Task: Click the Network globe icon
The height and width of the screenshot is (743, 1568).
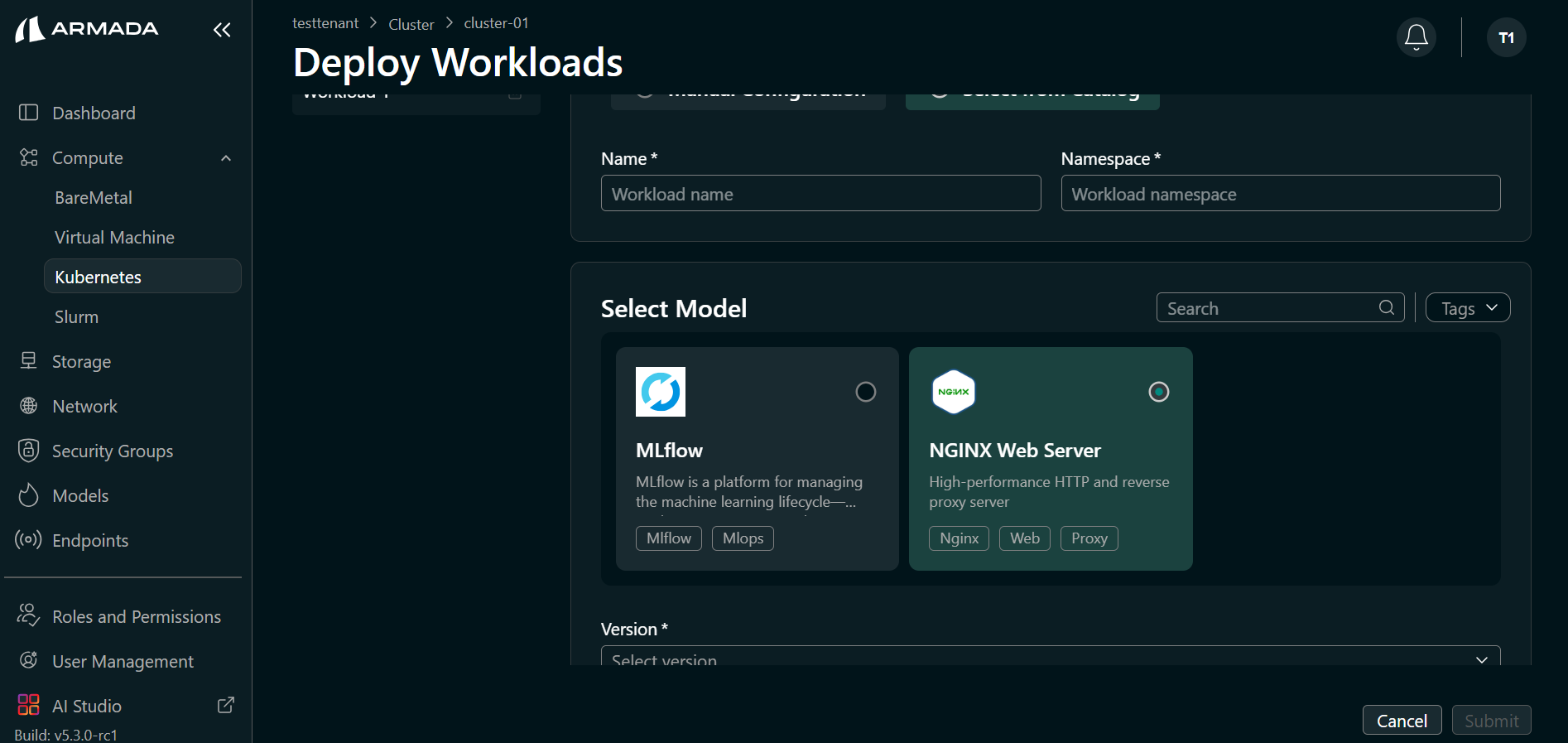Action: pos(29,406)
